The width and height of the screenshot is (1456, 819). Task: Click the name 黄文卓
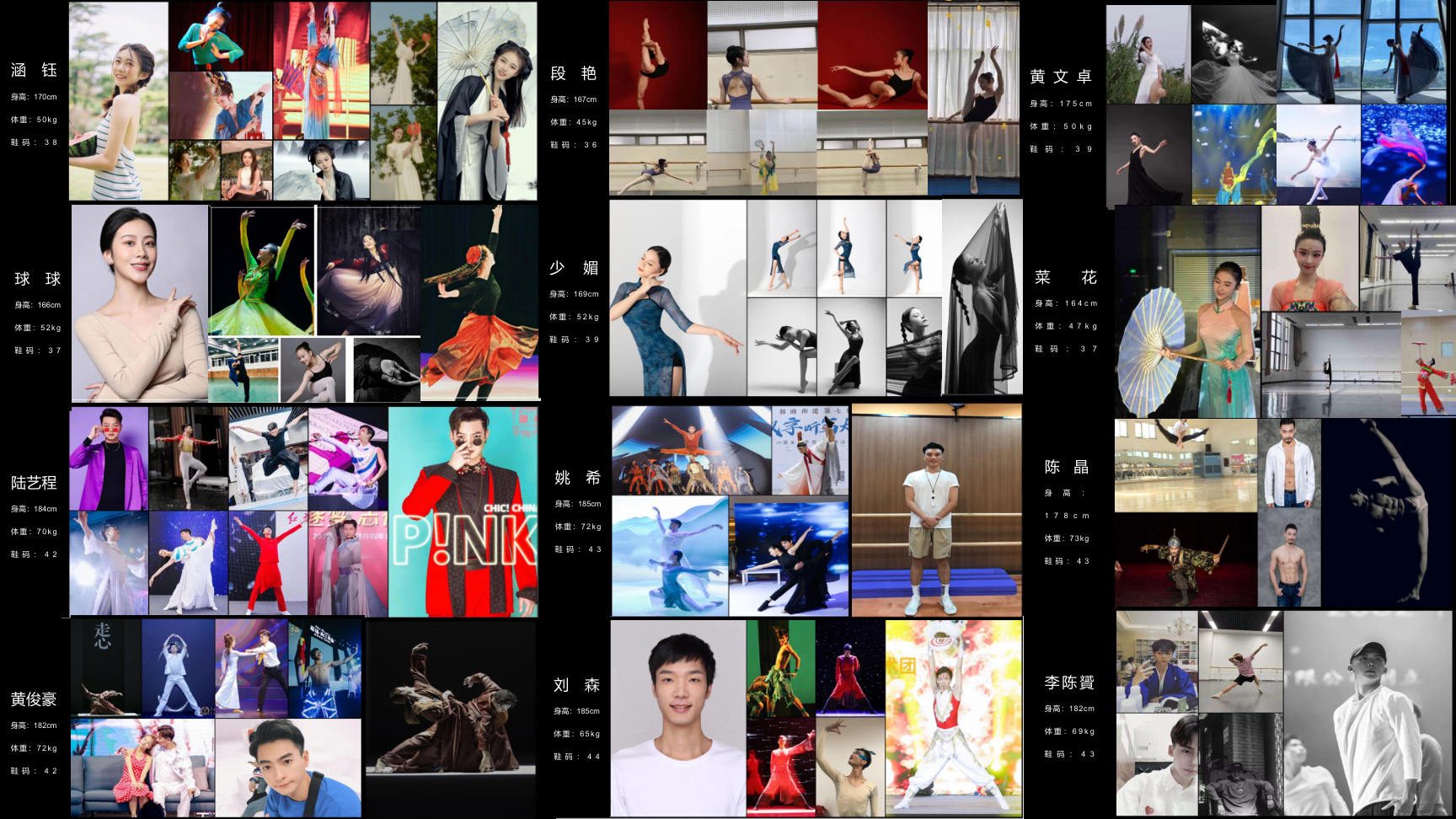tap(1061, 77)
